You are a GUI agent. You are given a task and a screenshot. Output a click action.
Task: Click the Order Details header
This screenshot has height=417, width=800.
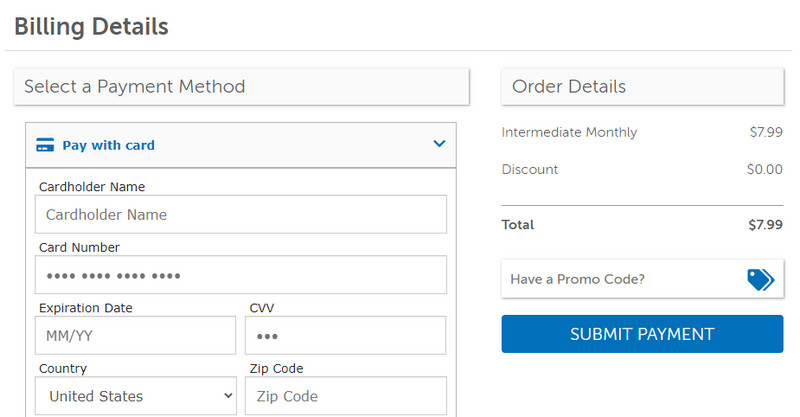point(569,87)
